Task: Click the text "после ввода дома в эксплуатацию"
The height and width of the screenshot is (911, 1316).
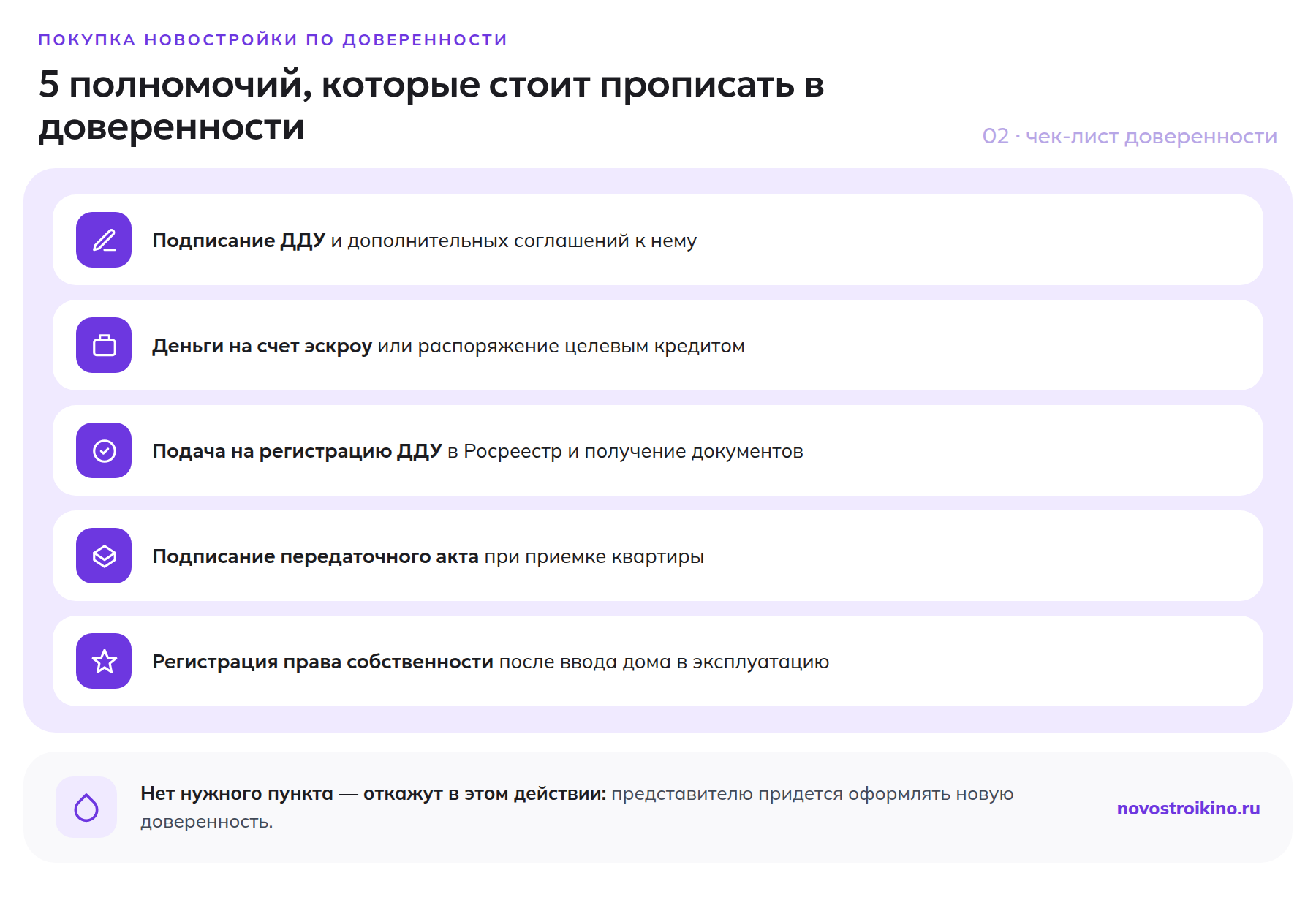Action: pyautogui.click(x=664, y=662)
